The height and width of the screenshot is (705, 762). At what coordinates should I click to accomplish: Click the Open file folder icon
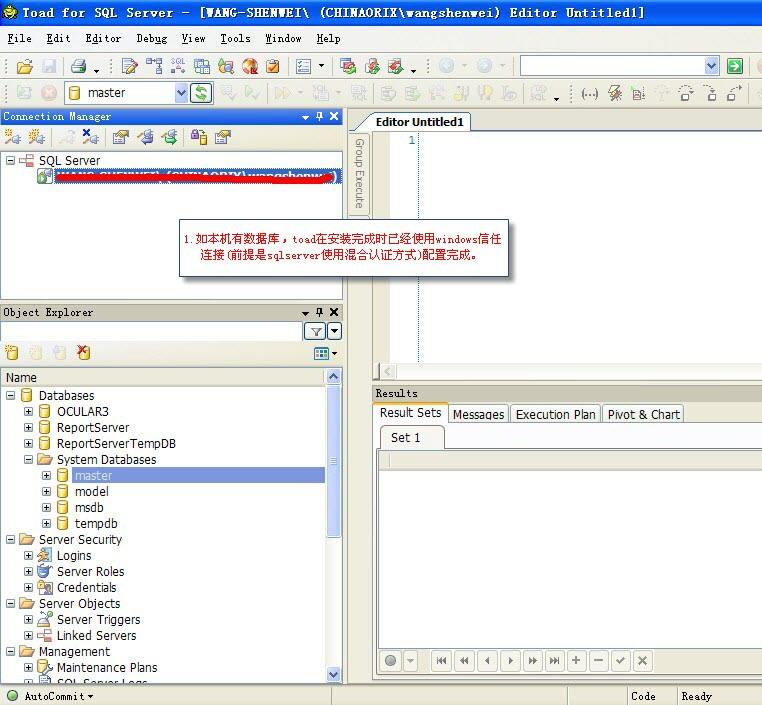[24, 66]
